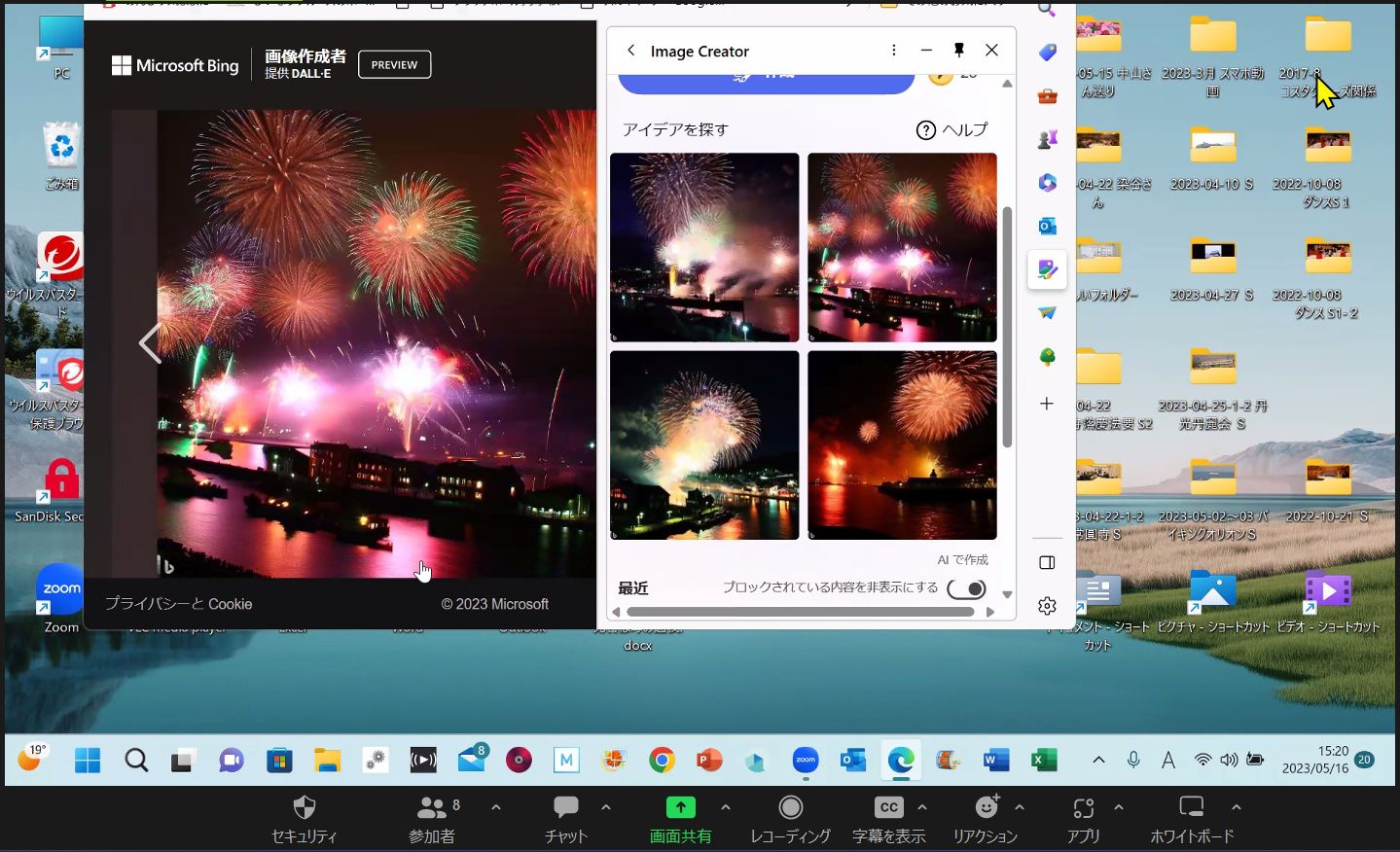The width and height of the screenshot is (1400, 852).
Task: Open Image Creator more options menu
Action: tap(893, 51)
